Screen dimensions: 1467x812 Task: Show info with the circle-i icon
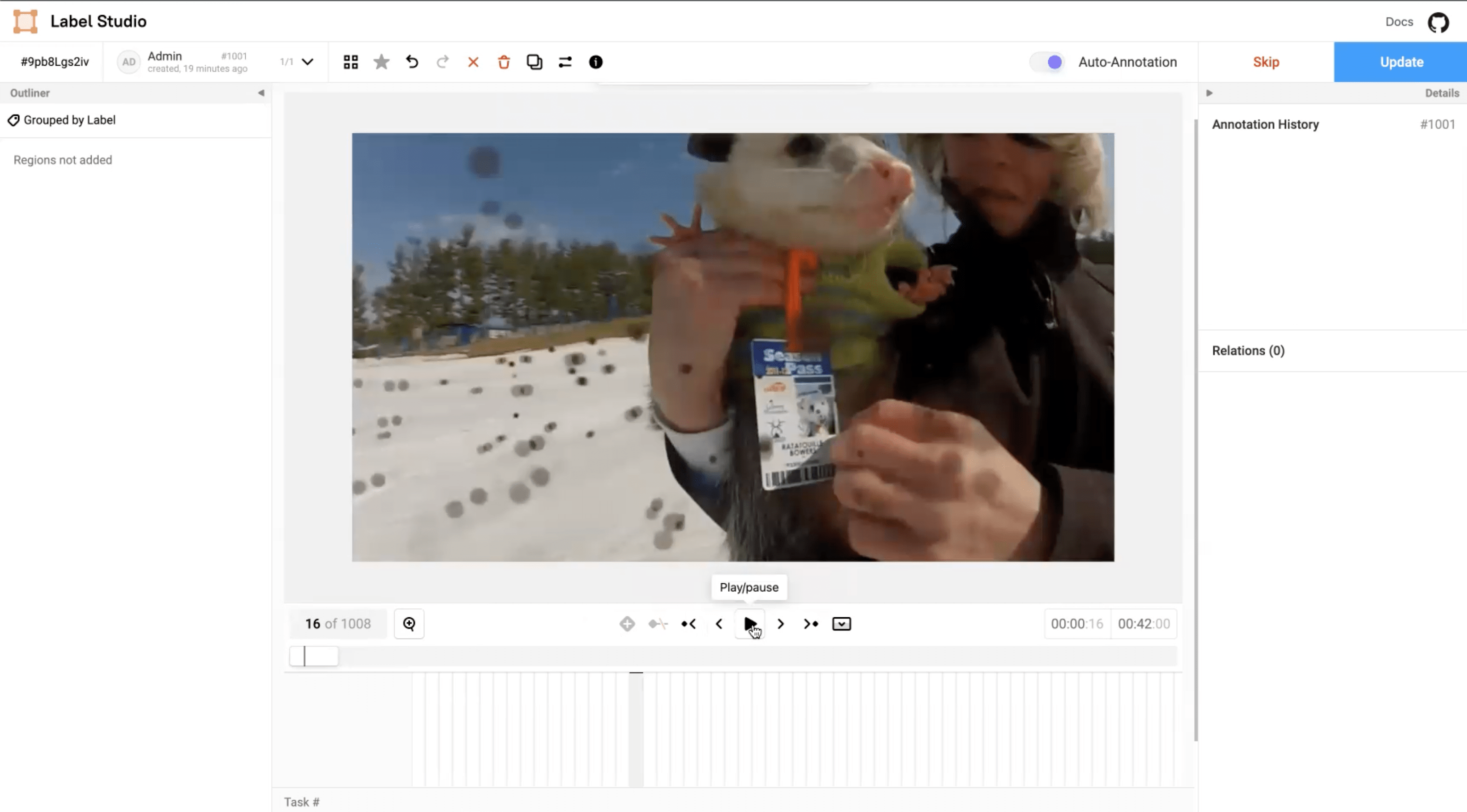[595, 62]
